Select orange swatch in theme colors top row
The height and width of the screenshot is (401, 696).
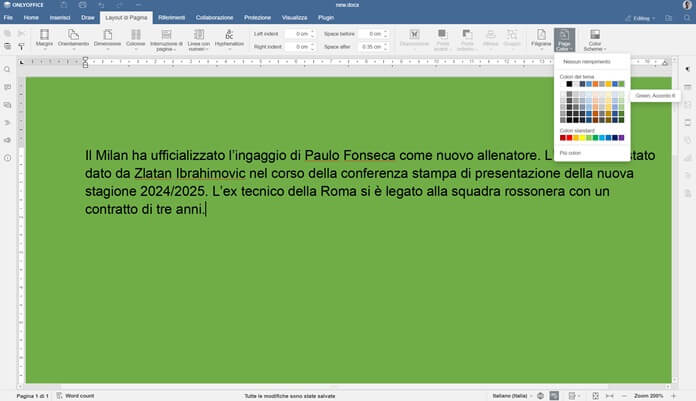click(595, 84)
